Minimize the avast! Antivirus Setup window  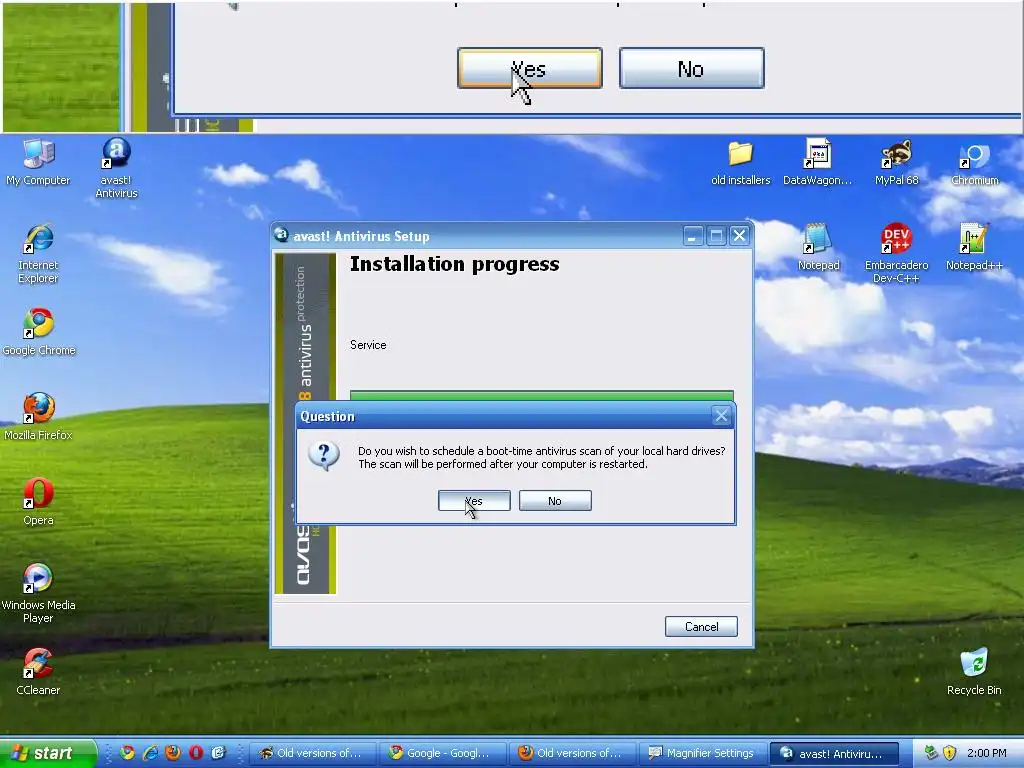coord(693,236)
